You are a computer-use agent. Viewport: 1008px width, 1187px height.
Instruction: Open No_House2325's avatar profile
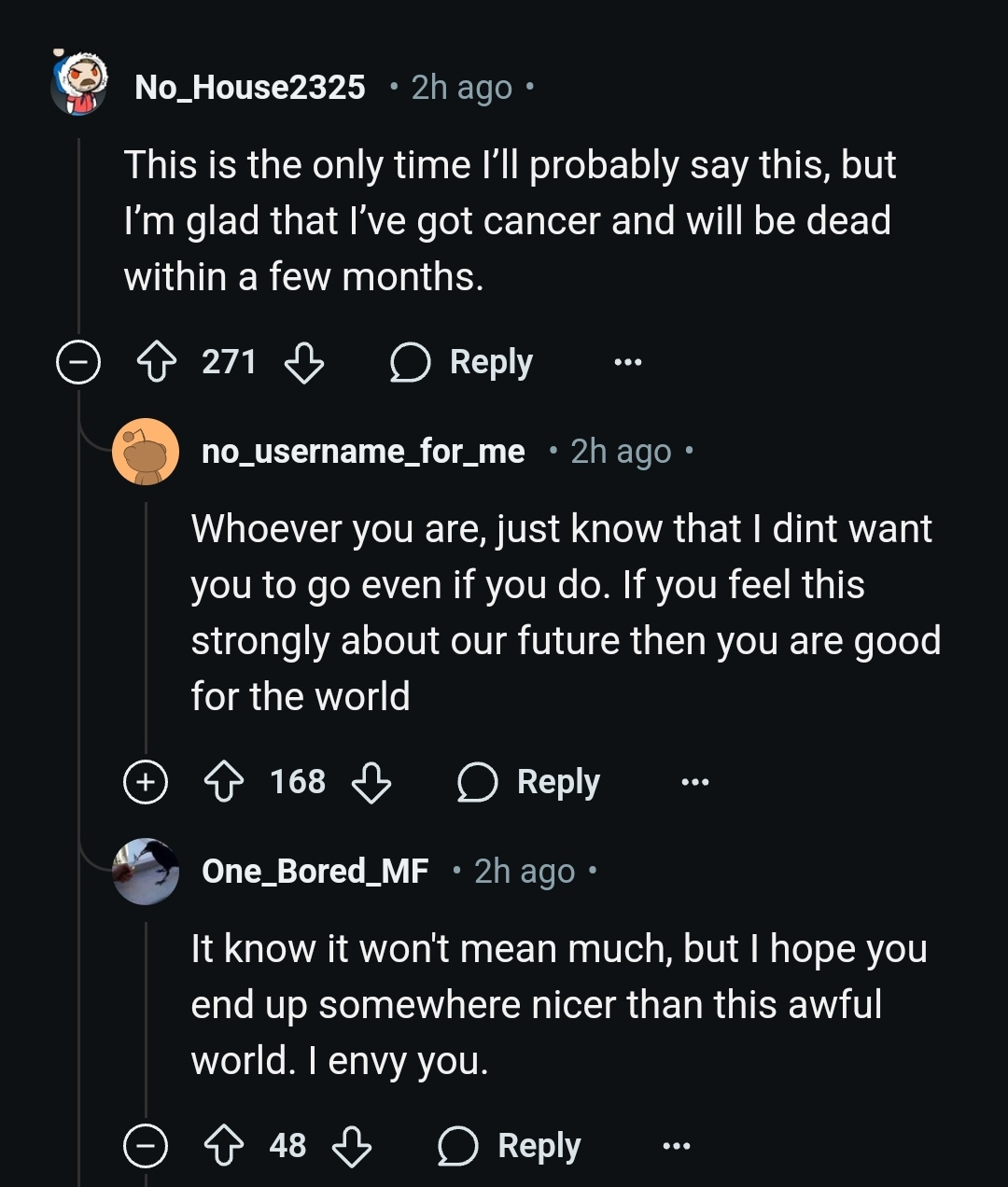coord(79,86)
